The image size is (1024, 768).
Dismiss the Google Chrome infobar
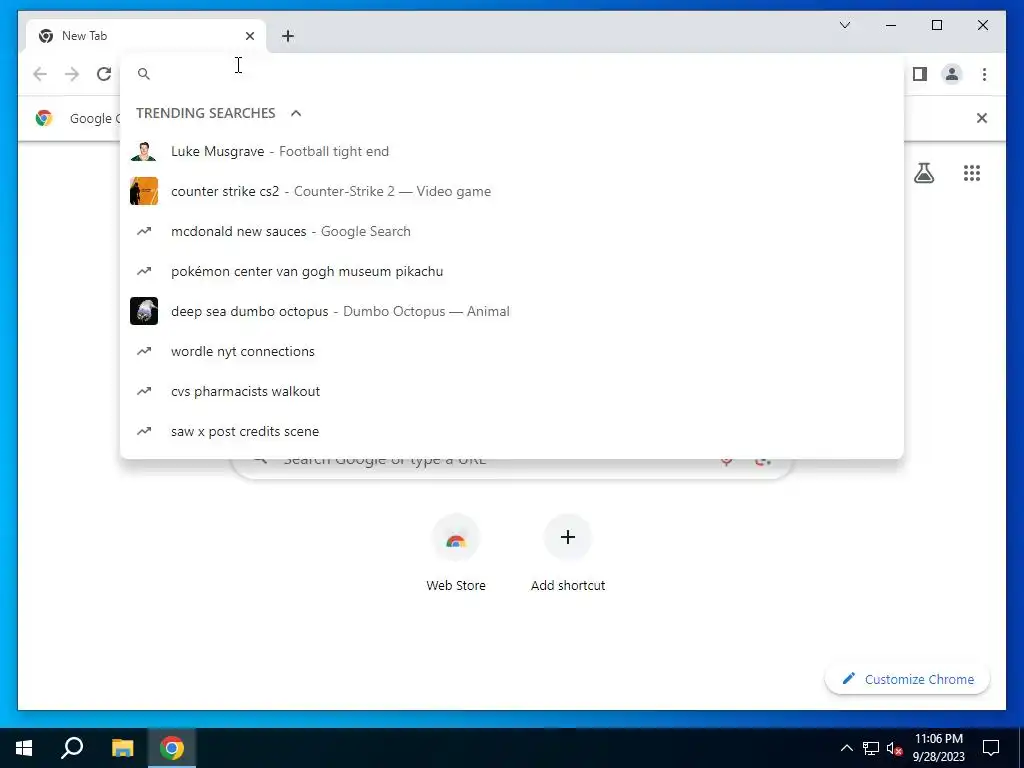(982, 118)
